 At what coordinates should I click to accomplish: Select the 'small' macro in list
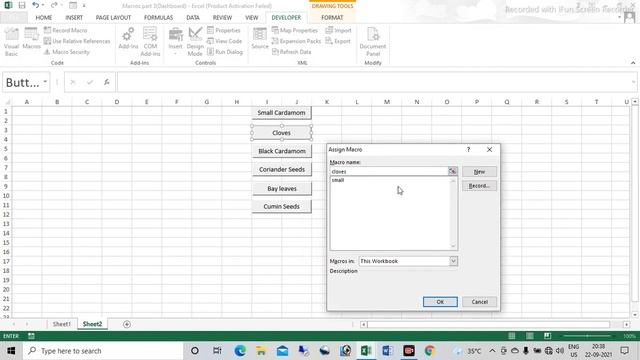point(338,180)
